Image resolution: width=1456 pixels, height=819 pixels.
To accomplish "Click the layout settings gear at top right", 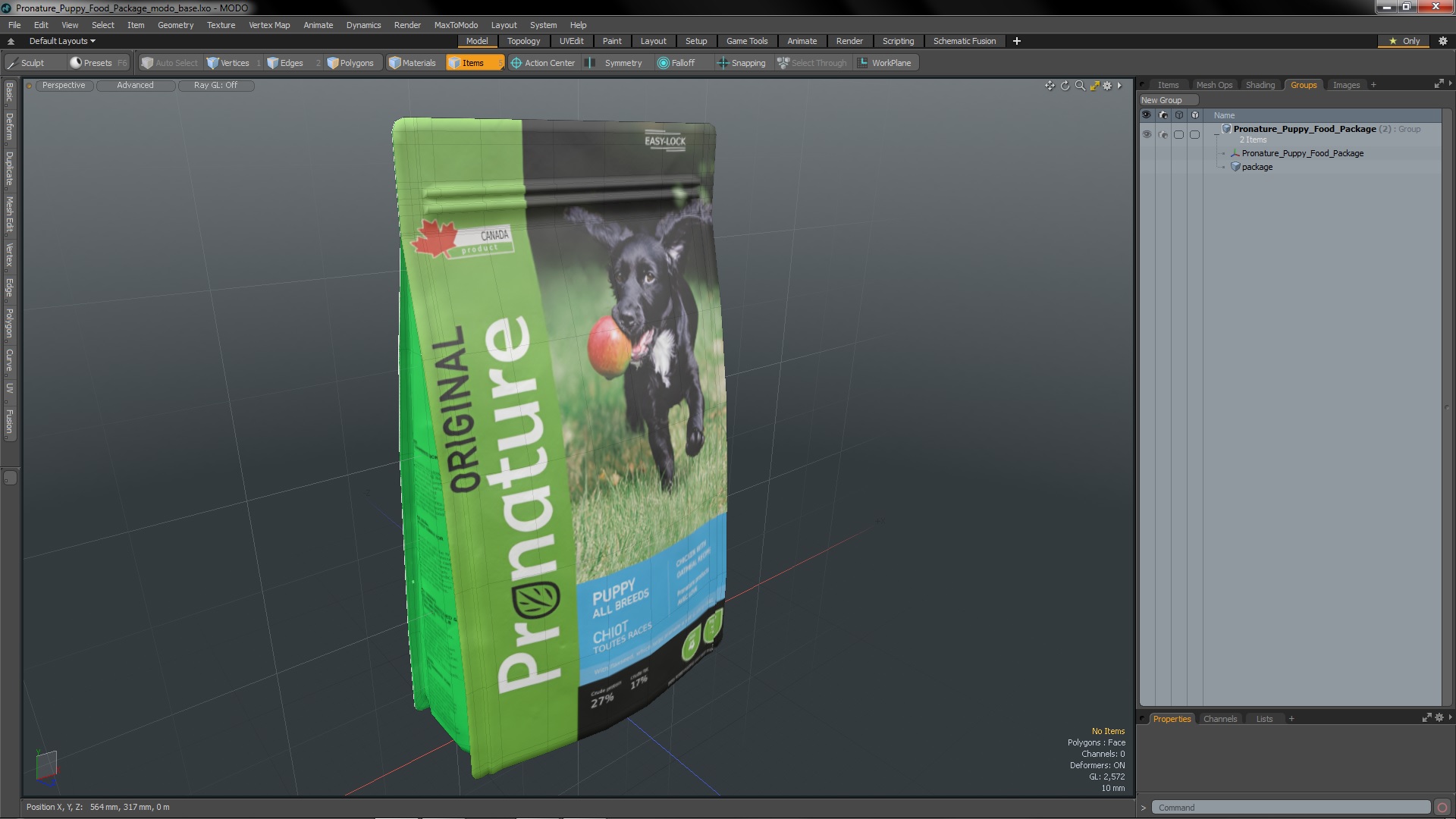I will click(x=1443, y=41).
